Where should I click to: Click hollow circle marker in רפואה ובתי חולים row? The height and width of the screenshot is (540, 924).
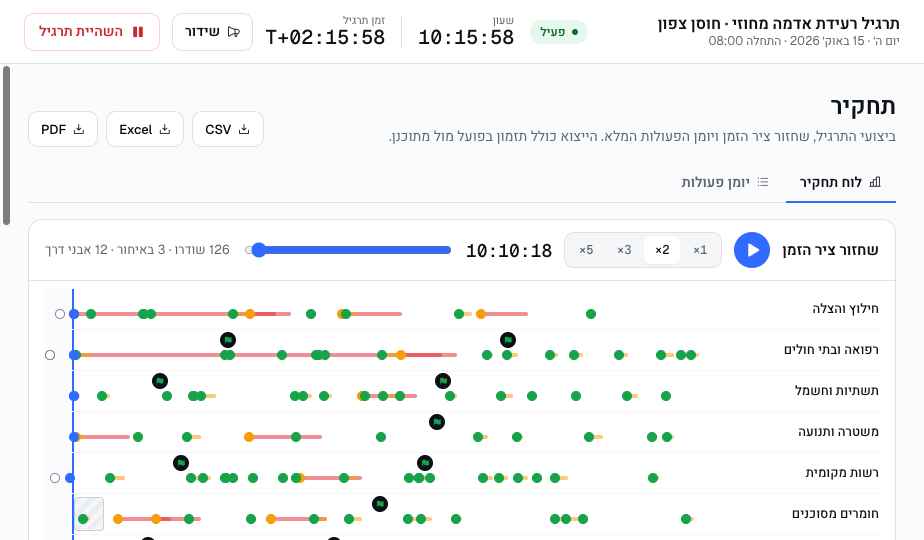[x=50, y=355]
